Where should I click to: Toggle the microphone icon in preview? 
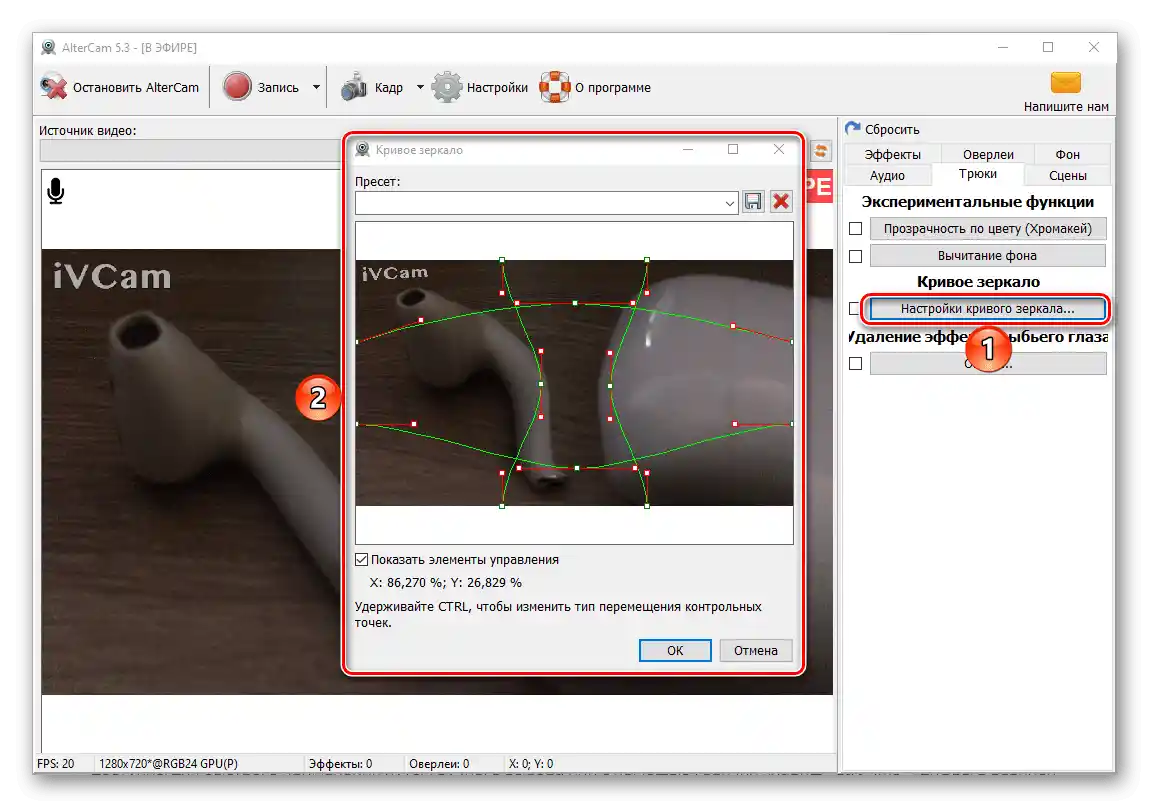(56, 191)
